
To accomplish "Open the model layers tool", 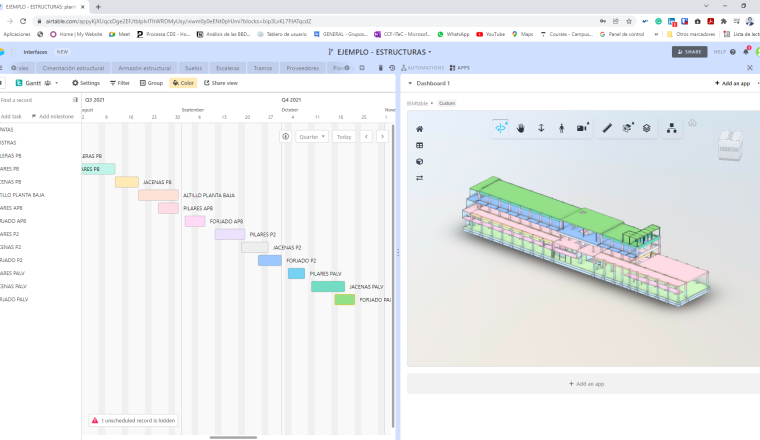I will [x=647, y=128].
